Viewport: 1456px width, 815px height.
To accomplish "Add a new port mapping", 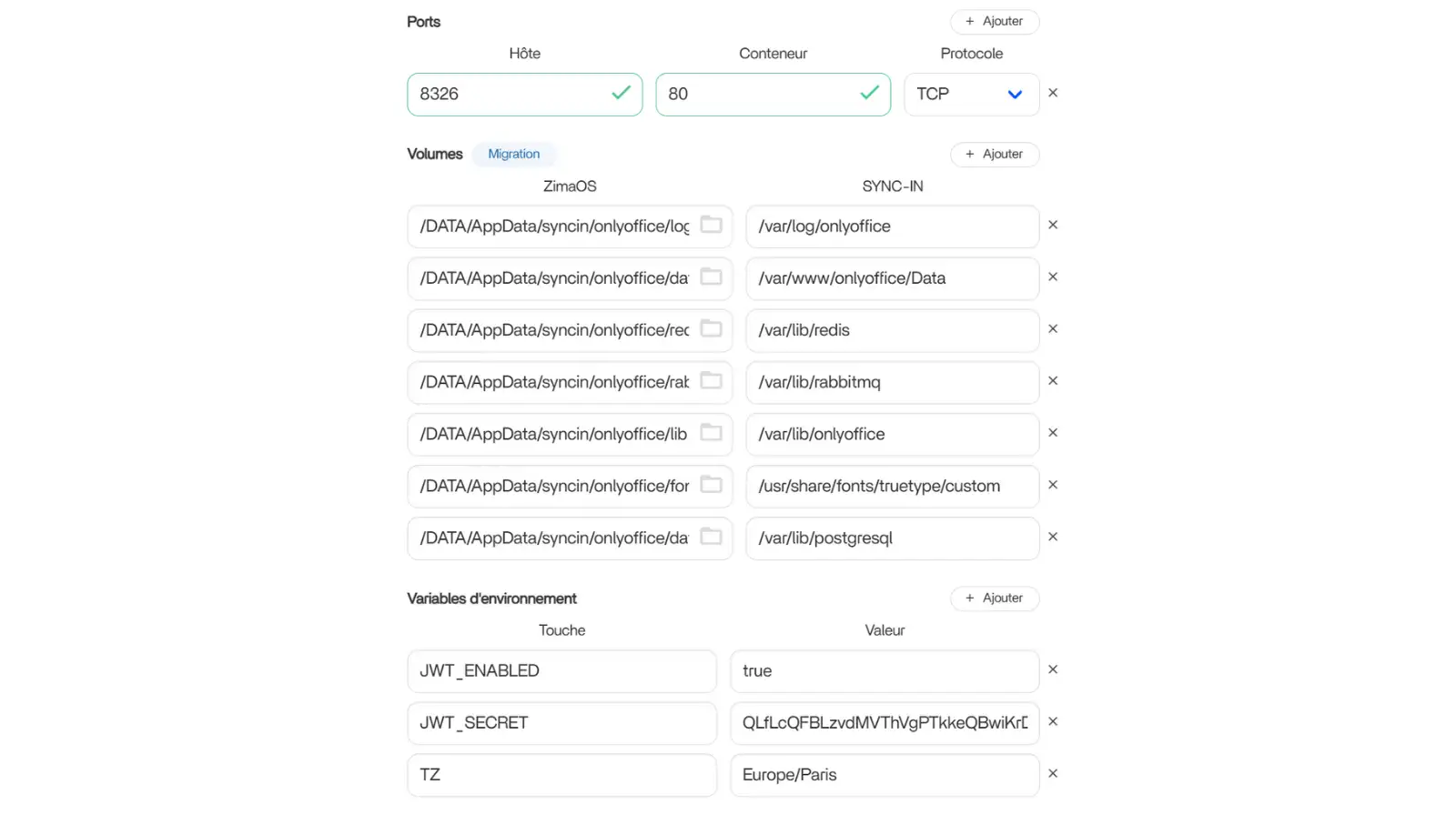I will click(995, 22).
